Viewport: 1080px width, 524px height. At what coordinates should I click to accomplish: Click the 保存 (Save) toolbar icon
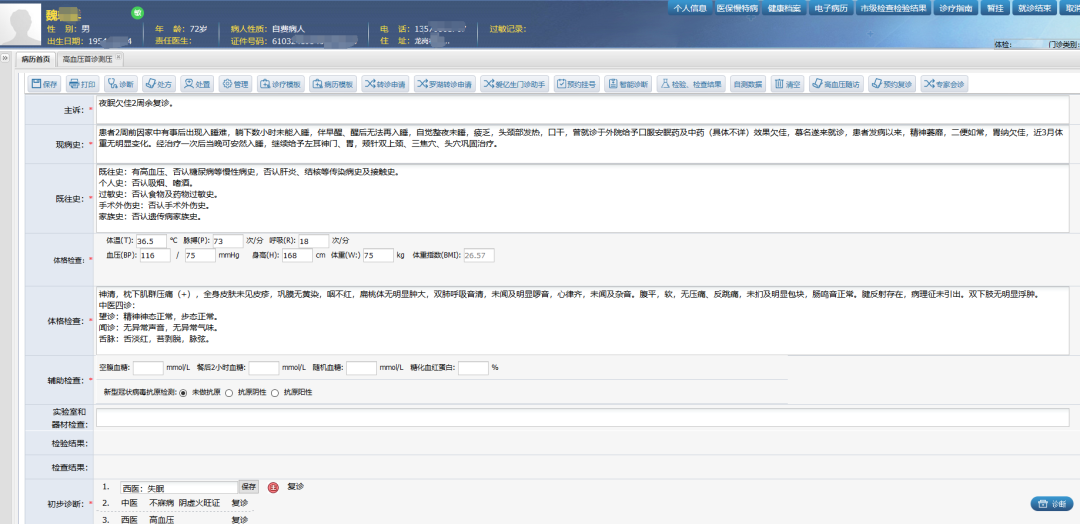44,84
